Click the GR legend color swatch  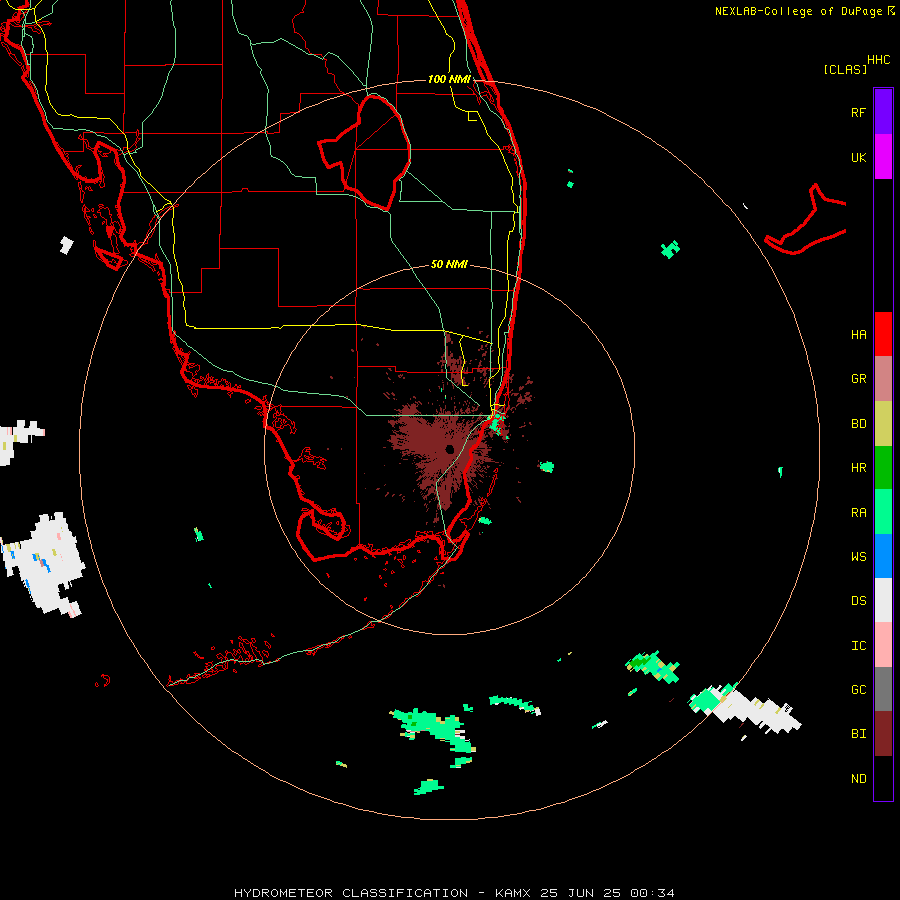(883, 379)
